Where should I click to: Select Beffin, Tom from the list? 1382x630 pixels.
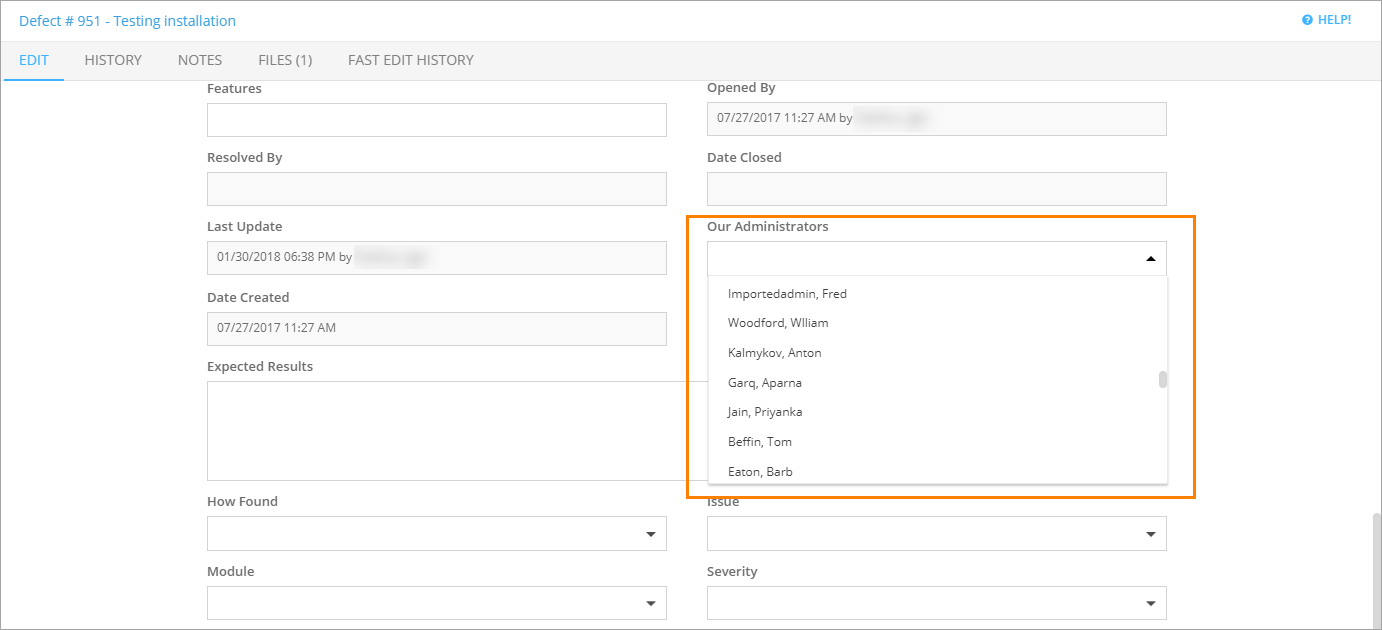[x=760, y=442]
